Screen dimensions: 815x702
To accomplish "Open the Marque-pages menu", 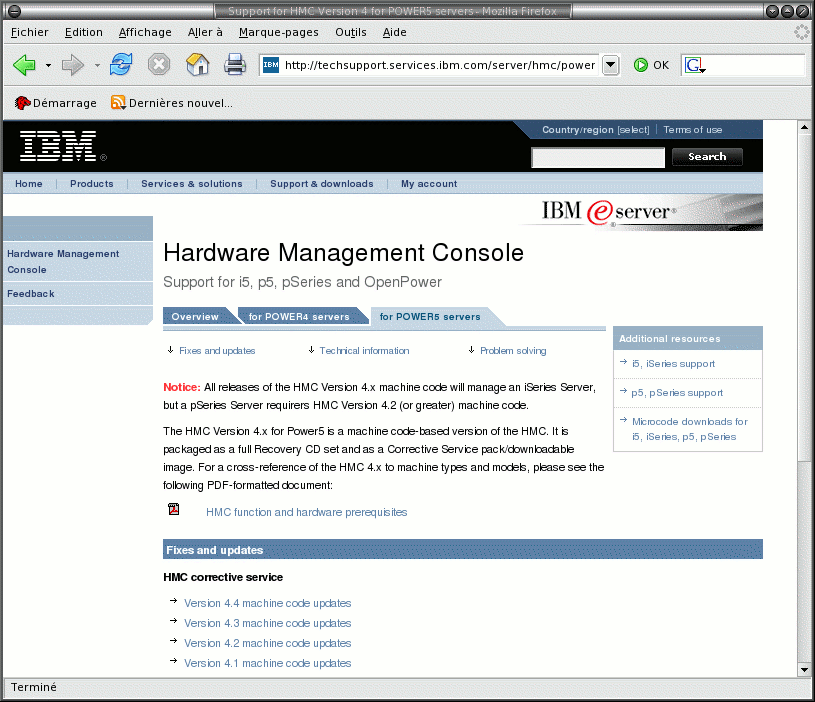I will (279, 32).
